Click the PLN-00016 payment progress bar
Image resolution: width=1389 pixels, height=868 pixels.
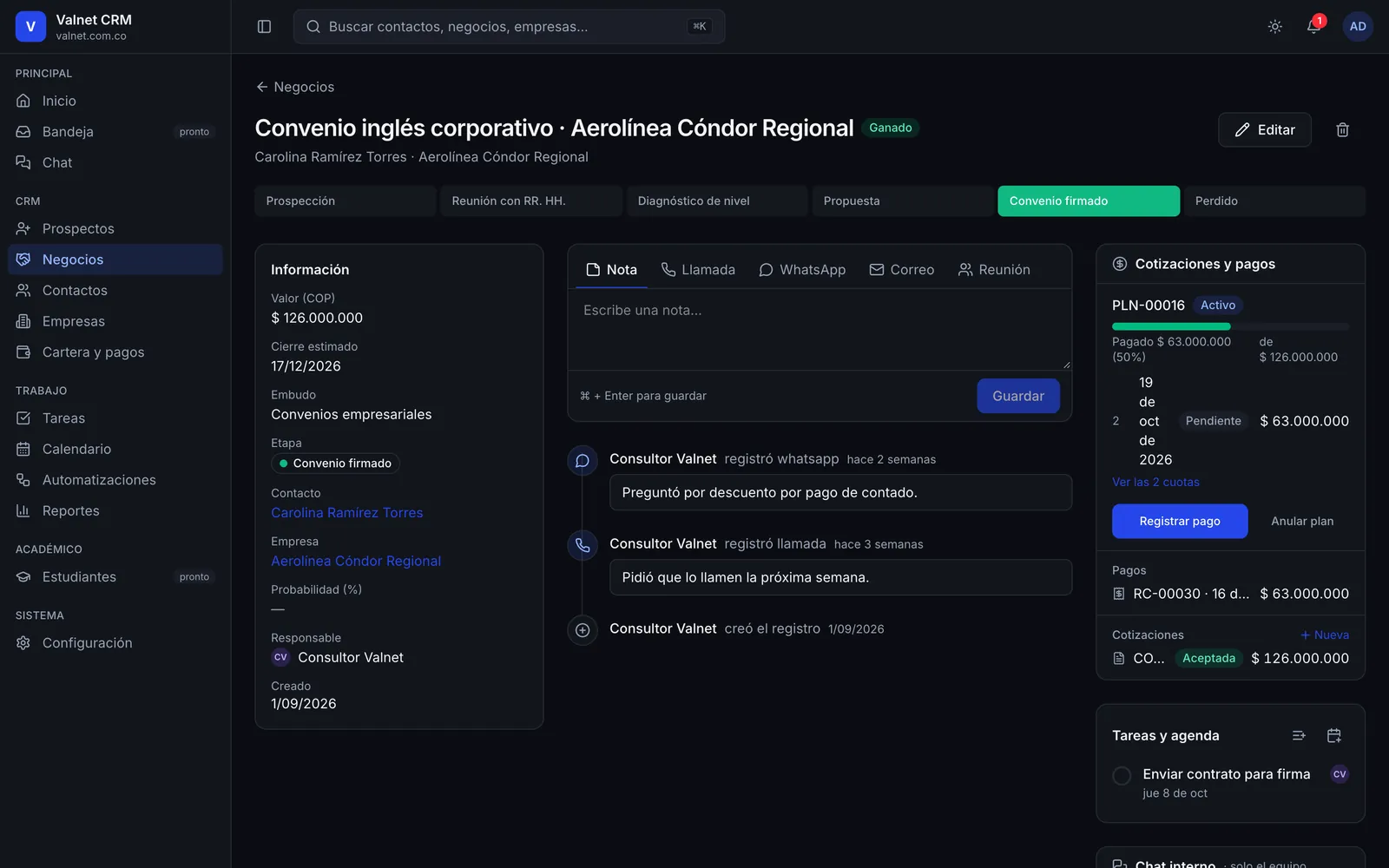[1230, 326]
